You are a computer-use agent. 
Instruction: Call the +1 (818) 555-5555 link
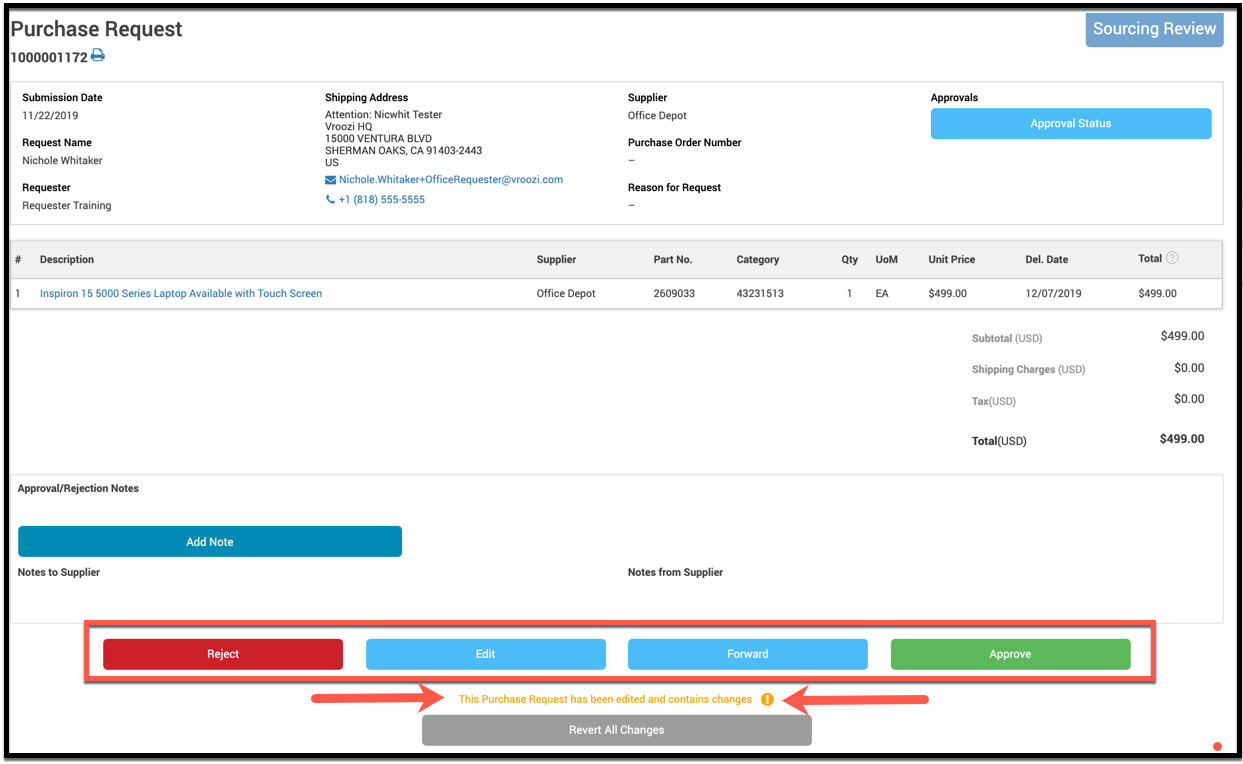point(381,200)
